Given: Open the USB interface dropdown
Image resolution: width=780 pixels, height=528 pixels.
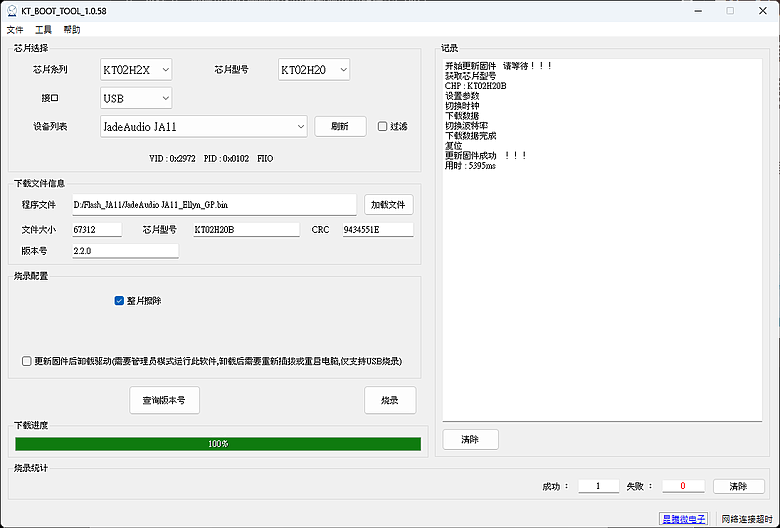Looking at the screenshot, I should coord(136,98).
